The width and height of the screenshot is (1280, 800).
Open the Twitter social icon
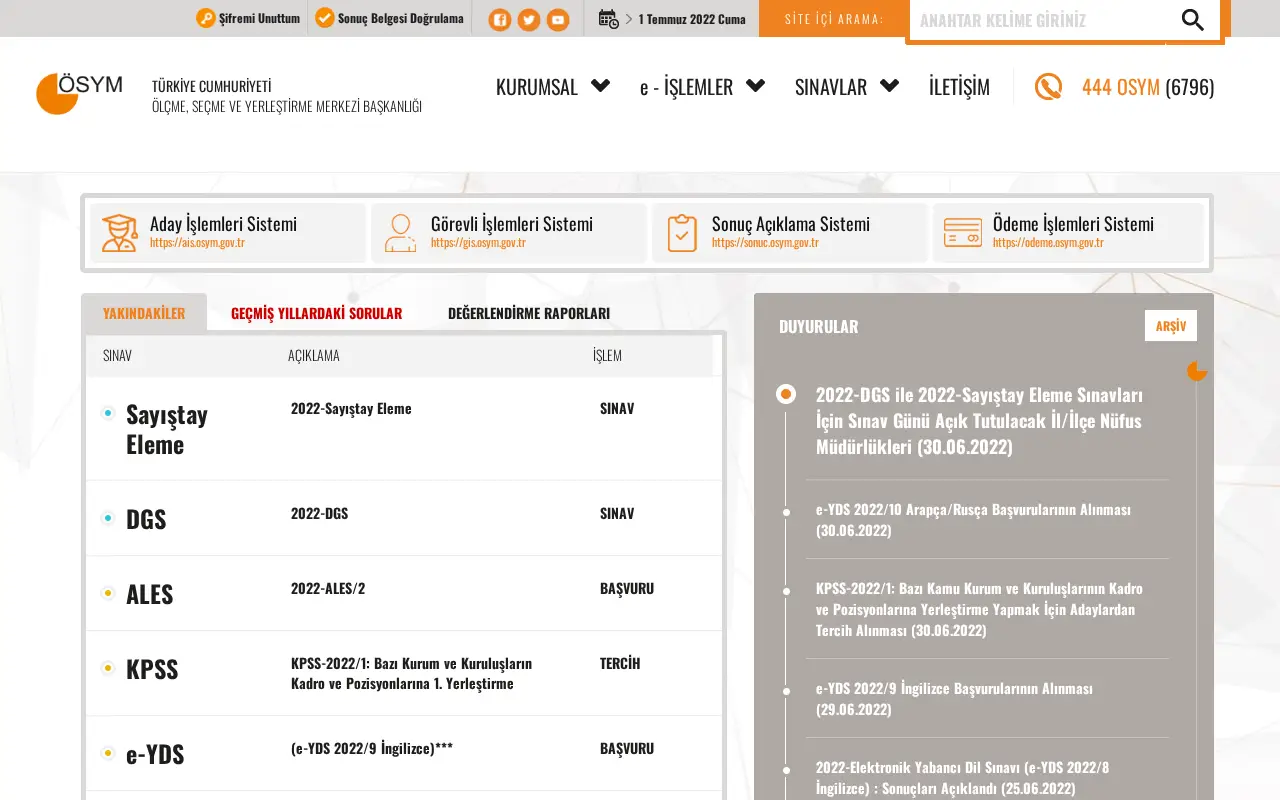529,19
